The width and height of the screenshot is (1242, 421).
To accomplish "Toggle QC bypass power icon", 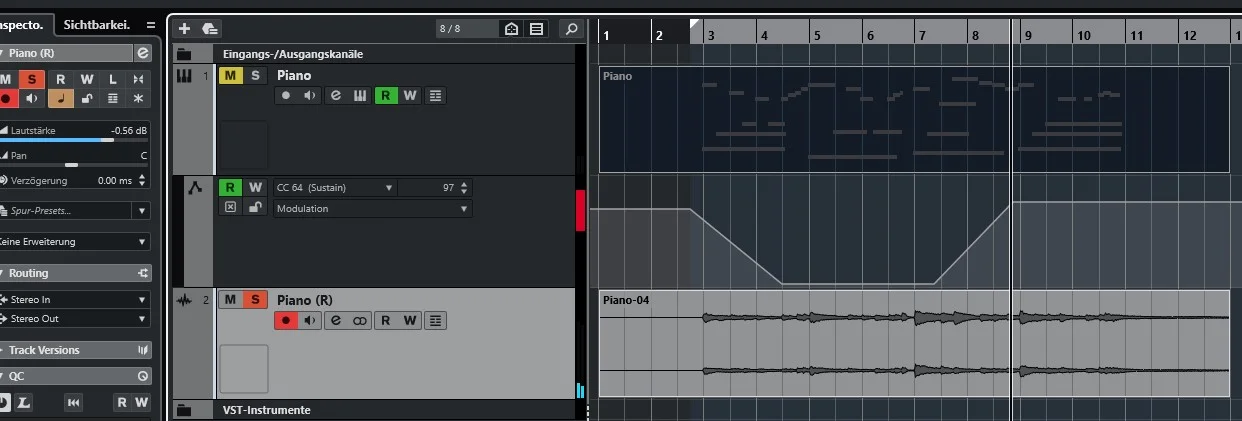I will pos(4,402).
